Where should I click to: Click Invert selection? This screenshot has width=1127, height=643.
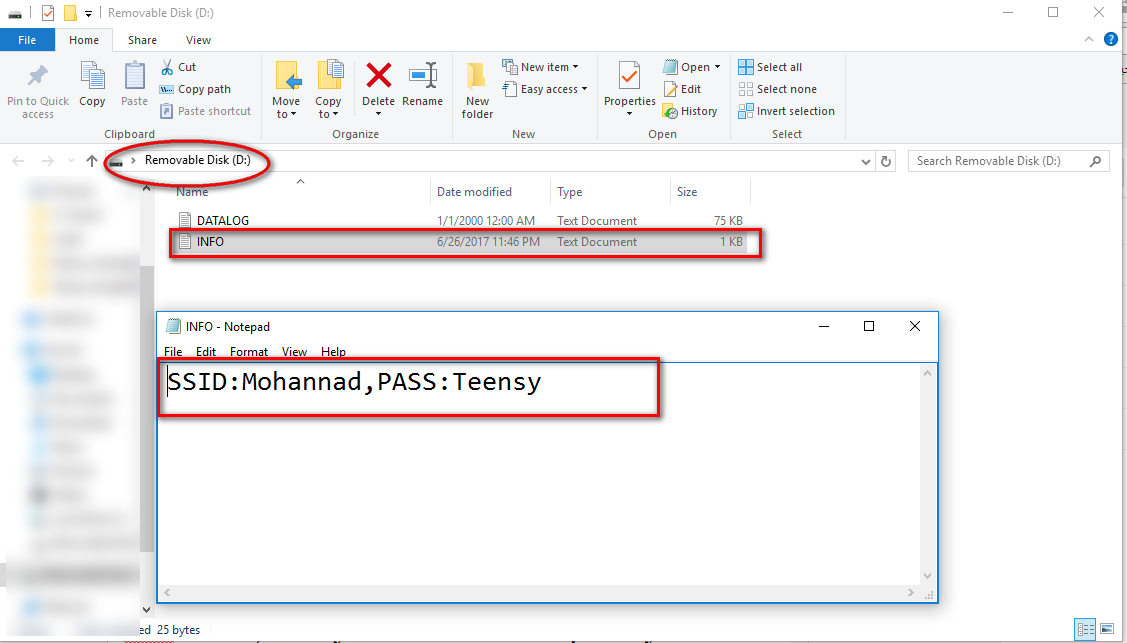pos(786,111)
